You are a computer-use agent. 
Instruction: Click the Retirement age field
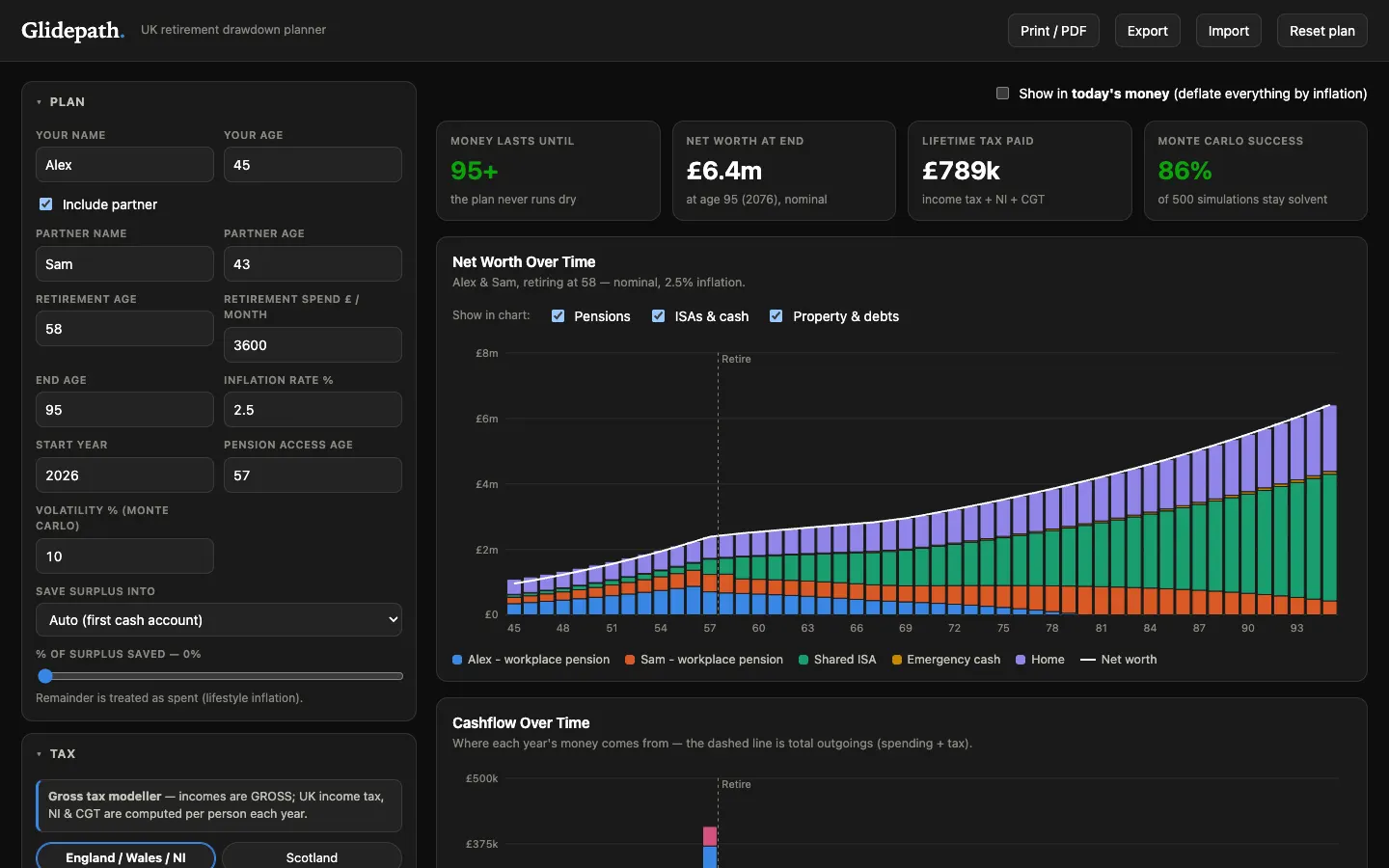(124, 329)
